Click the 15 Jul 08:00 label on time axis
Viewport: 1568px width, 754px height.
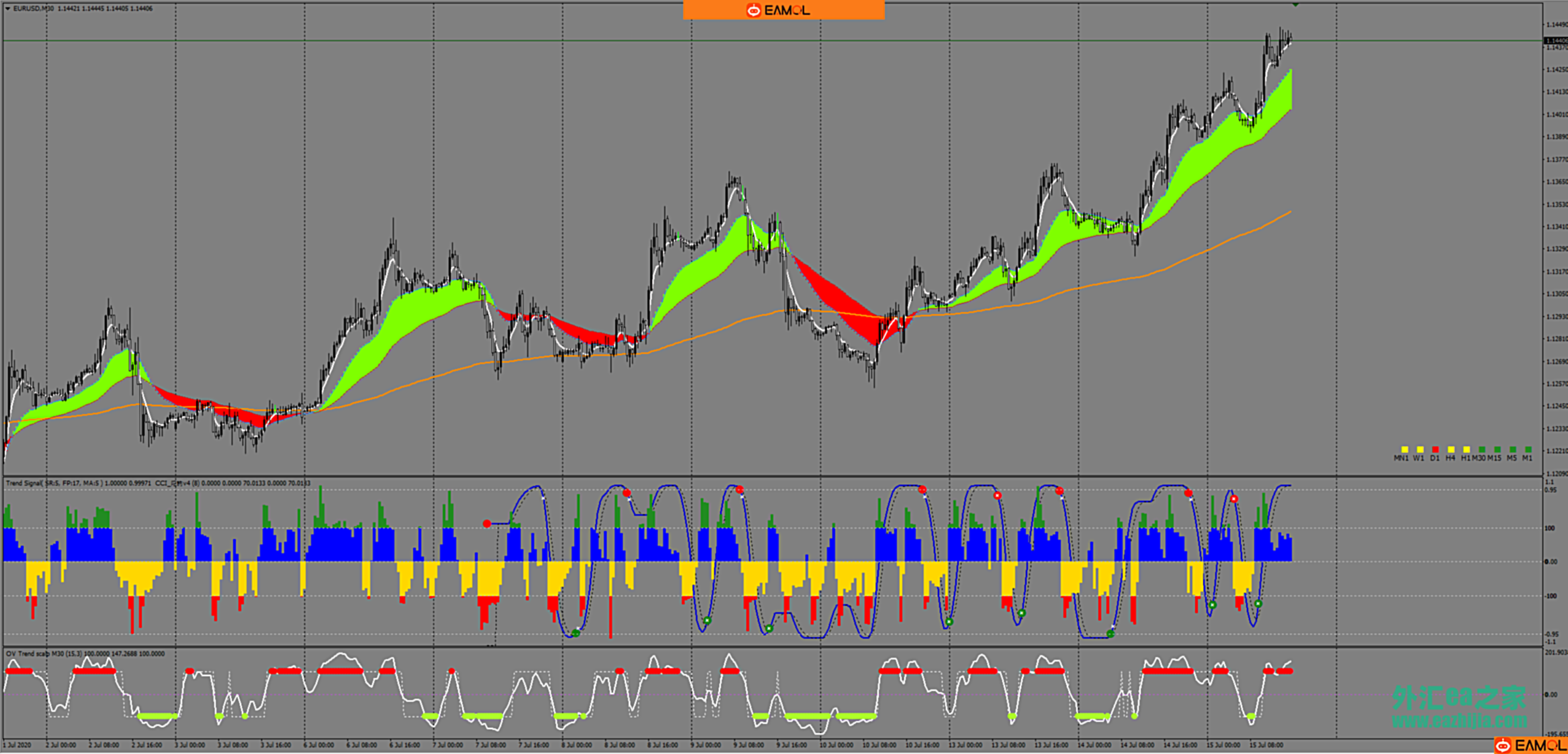tap(1266, 745)
